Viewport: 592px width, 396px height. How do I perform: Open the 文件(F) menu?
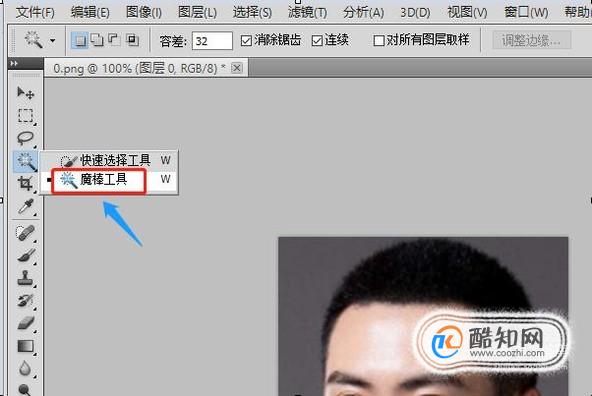pyautogui.click(x=35, y=13)
